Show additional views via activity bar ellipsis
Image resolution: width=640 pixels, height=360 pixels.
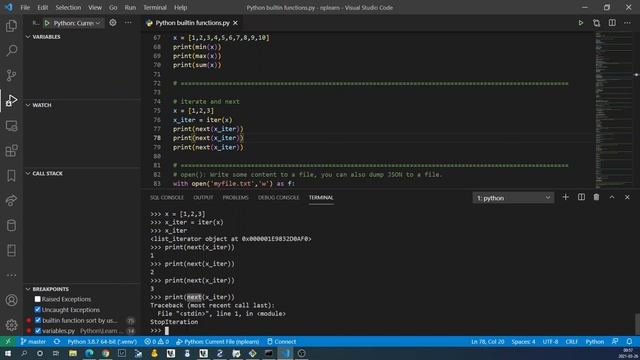[11, 275]
